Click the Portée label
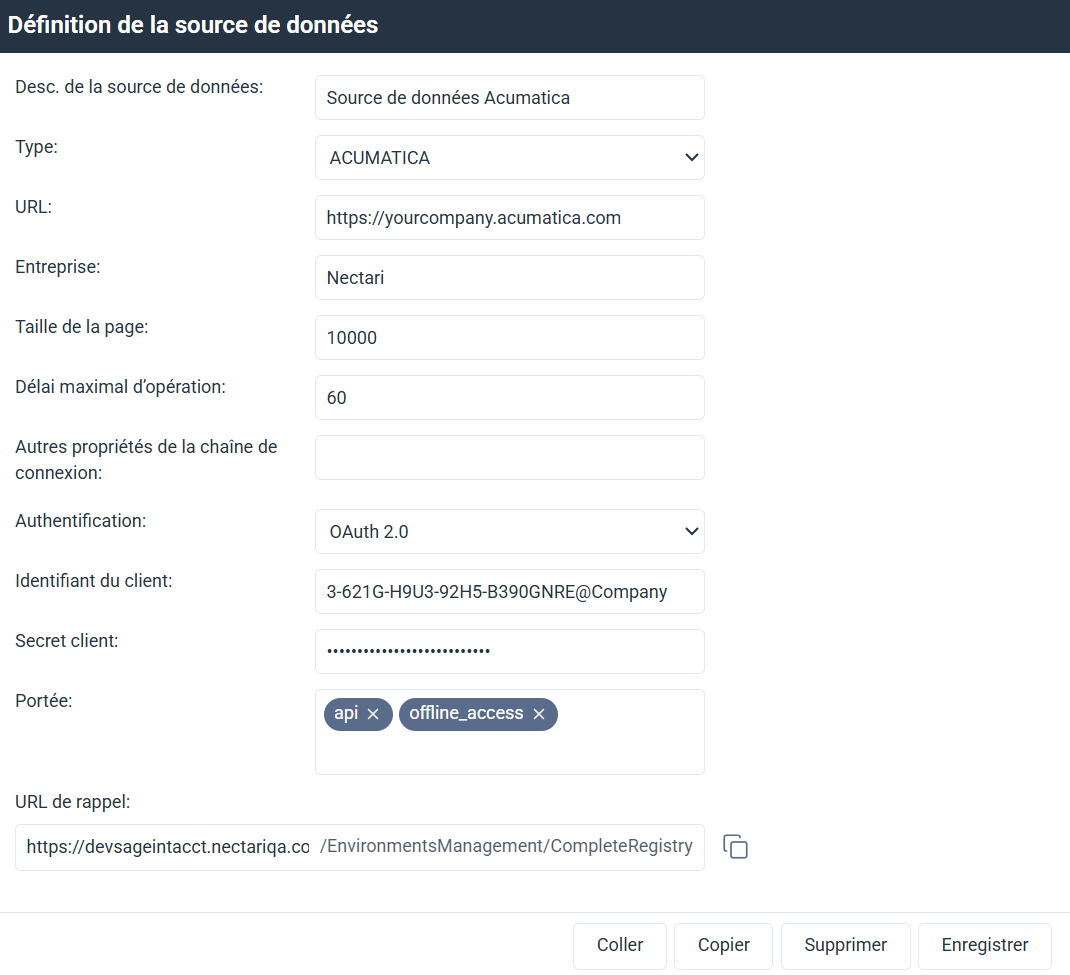Viewport: 1070px width, 975px height. [x=44, y=701]
